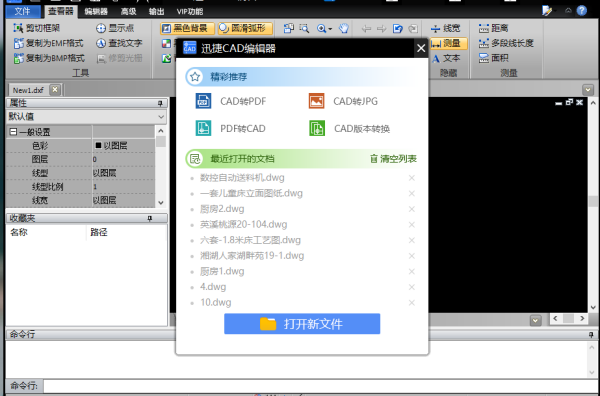600x396 pixels.
Task: Click 复制为BMP格式 copy tool
Action: point(49,58)
